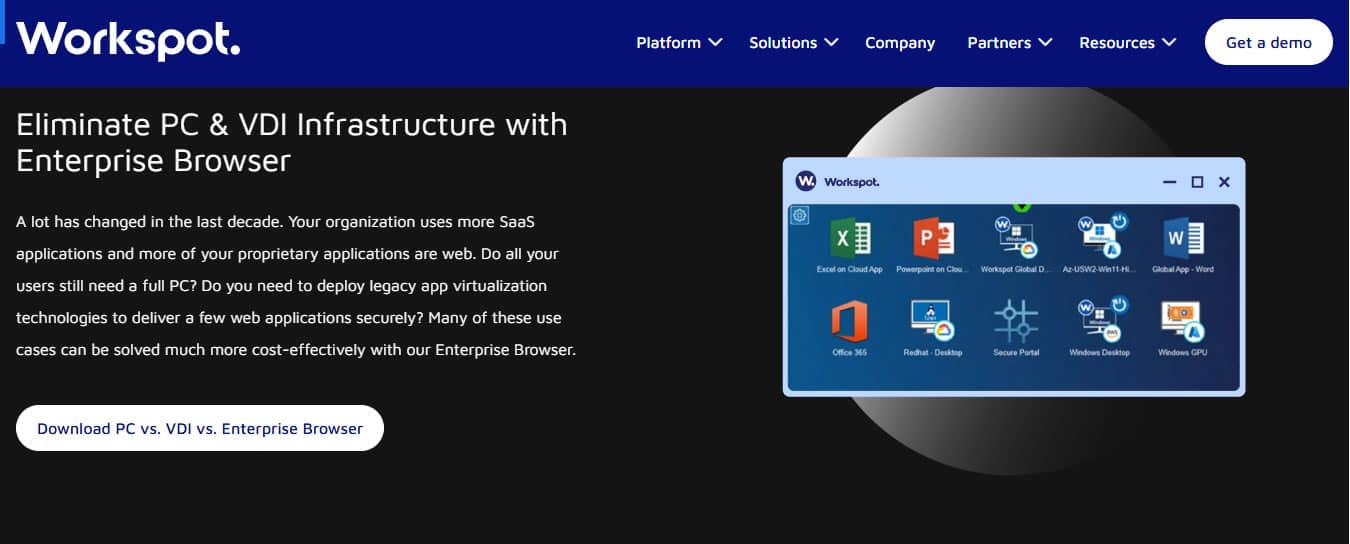Expand the Solutions dropdown menu
Image resolution: width=1350 pixels, height=544 pixels.
(792, 43)
